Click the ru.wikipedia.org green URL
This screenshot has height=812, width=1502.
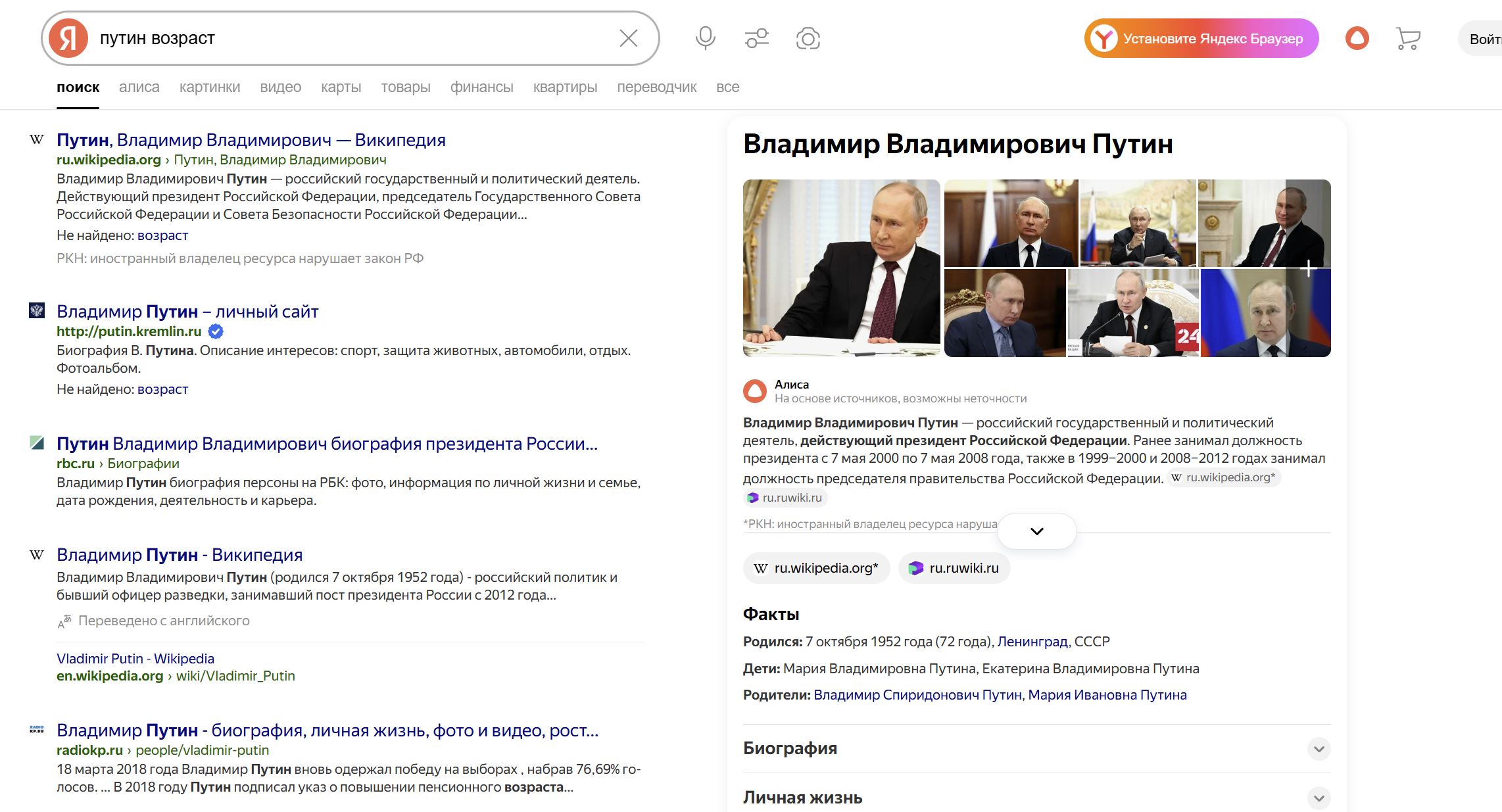109,160
